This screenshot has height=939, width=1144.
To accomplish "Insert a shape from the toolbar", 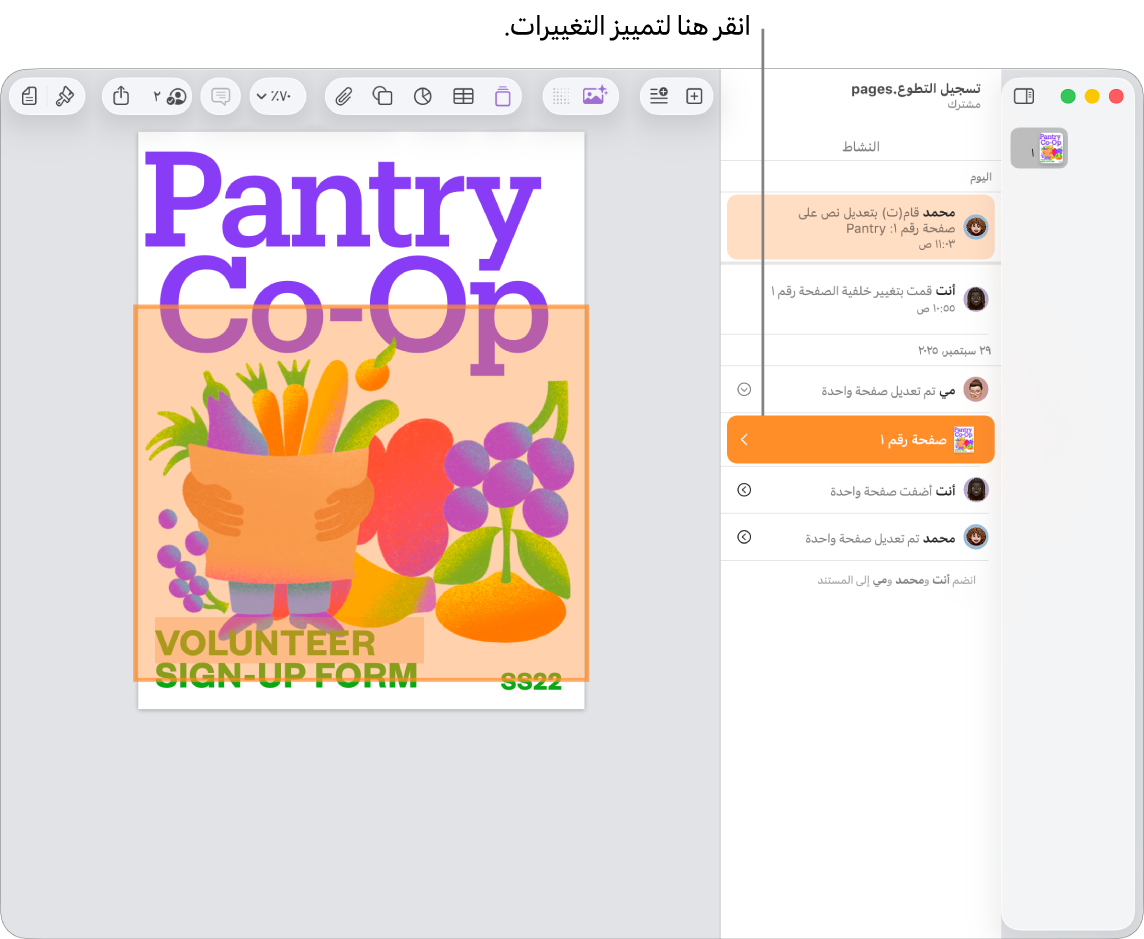I will [x=383, y=96].
